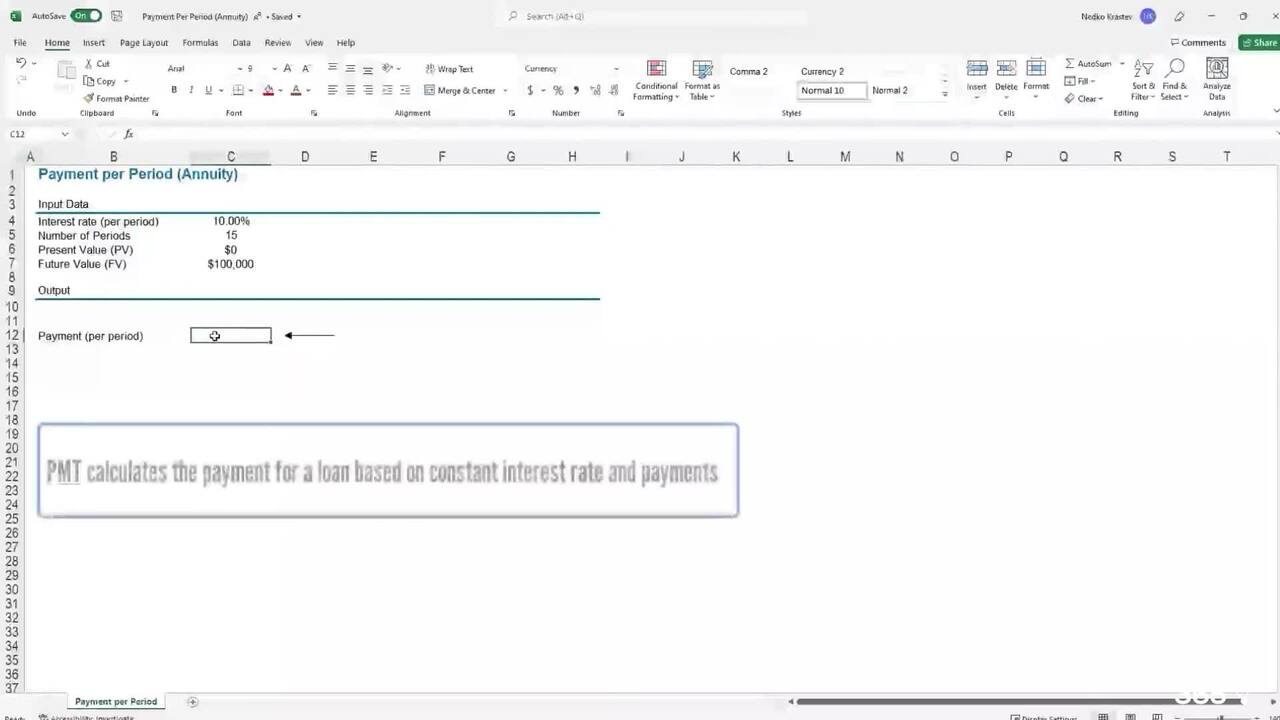The image size is (1280, 720).
Task: Bottom align cell contents
Action: coord(368,69)
